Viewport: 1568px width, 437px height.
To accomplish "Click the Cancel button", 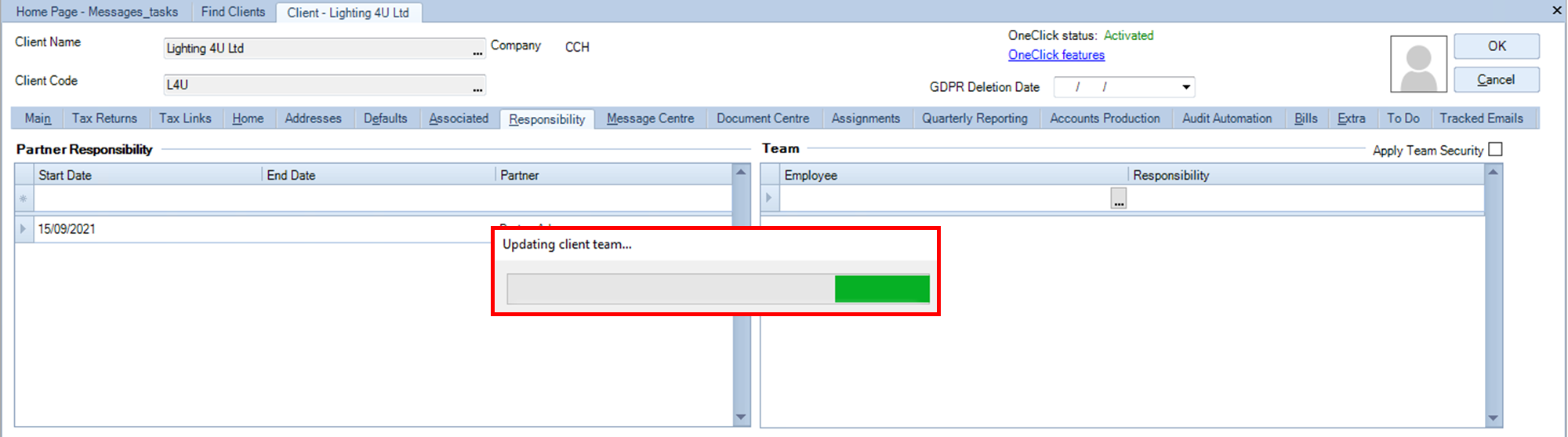I will tap(1497, 80).
